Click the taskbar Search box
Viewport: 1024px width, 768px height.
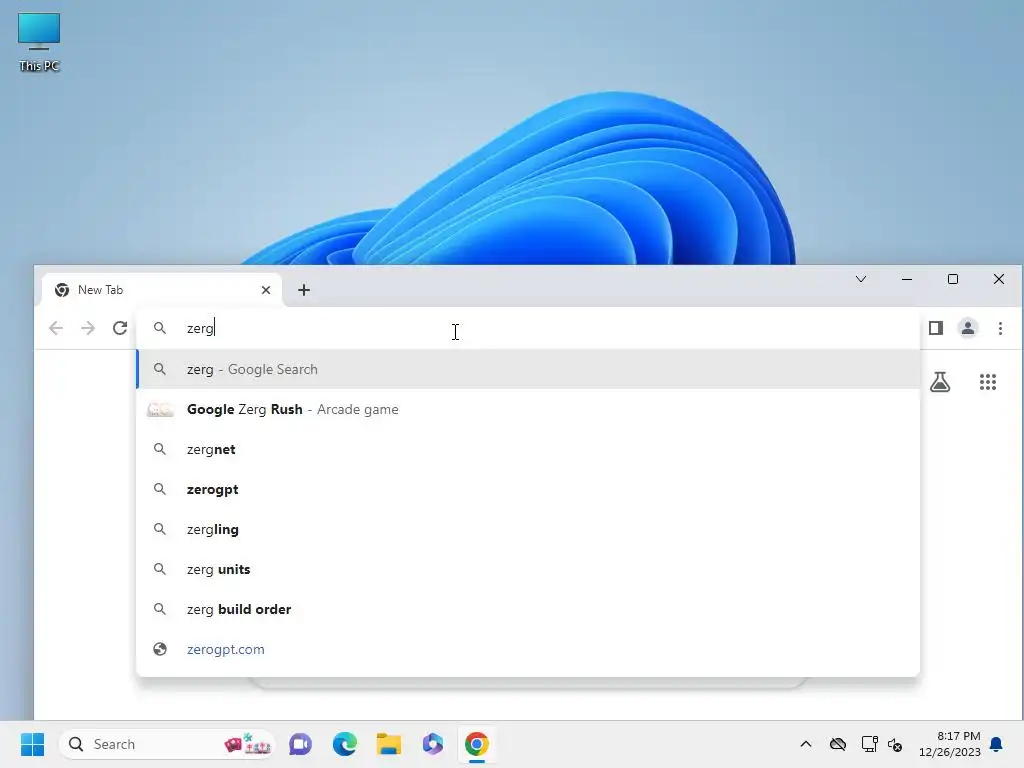167,744
